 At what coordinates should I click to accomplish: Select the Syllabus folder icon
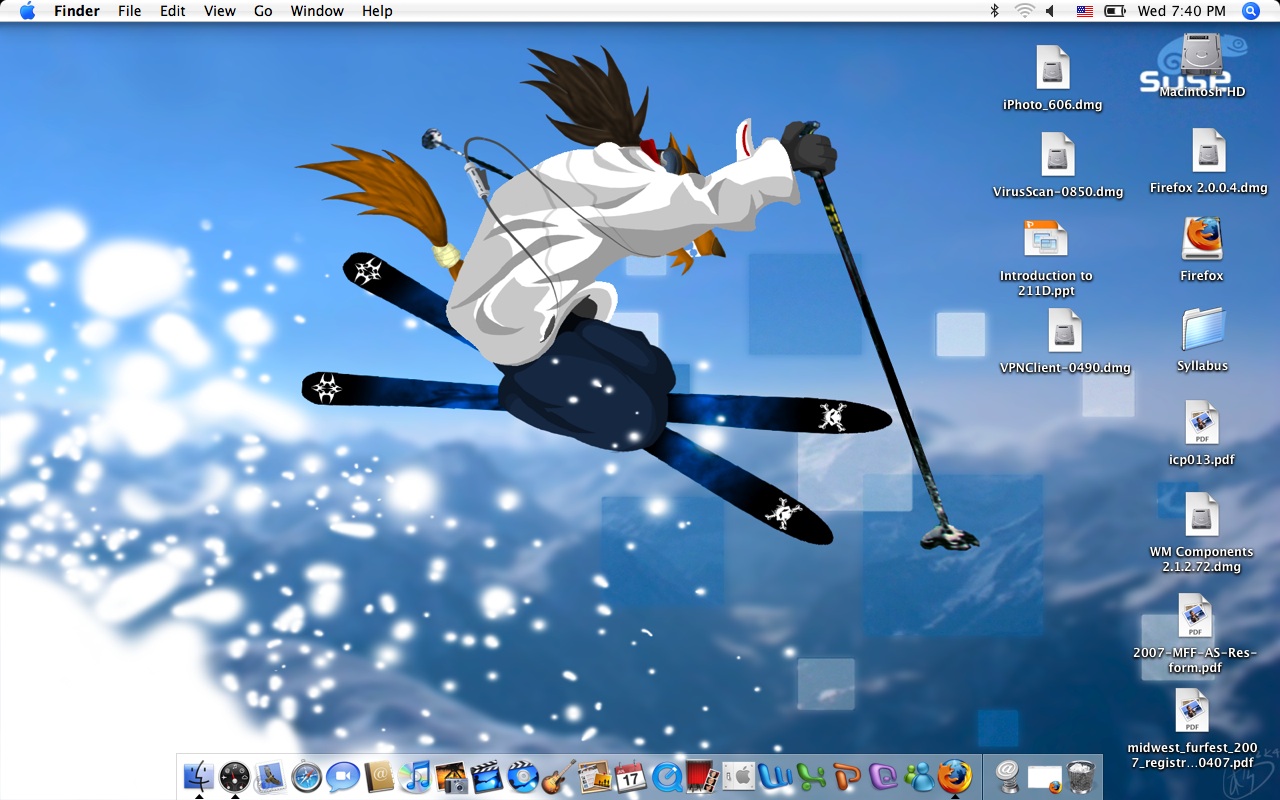click(1202, 329)
